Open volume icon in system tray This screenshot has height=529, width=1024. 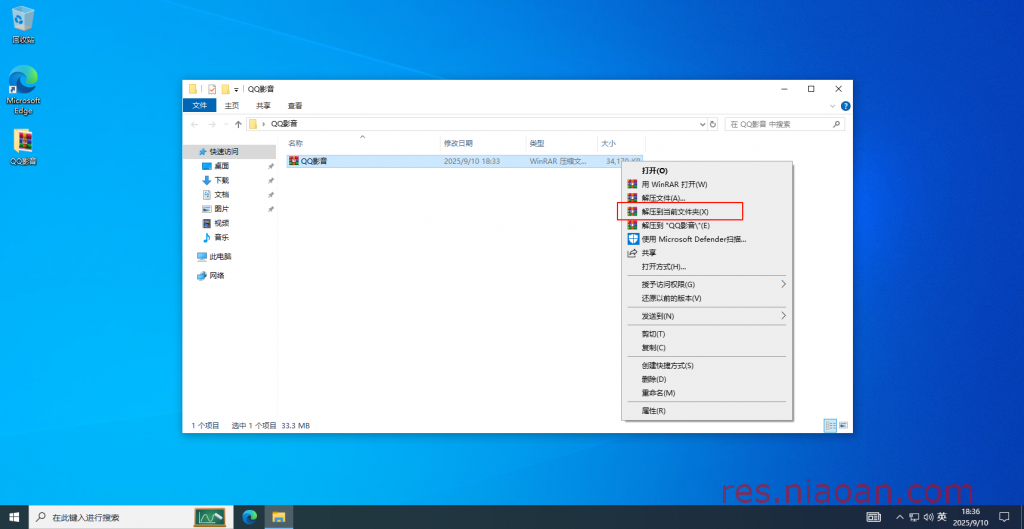tap(928, 517)
